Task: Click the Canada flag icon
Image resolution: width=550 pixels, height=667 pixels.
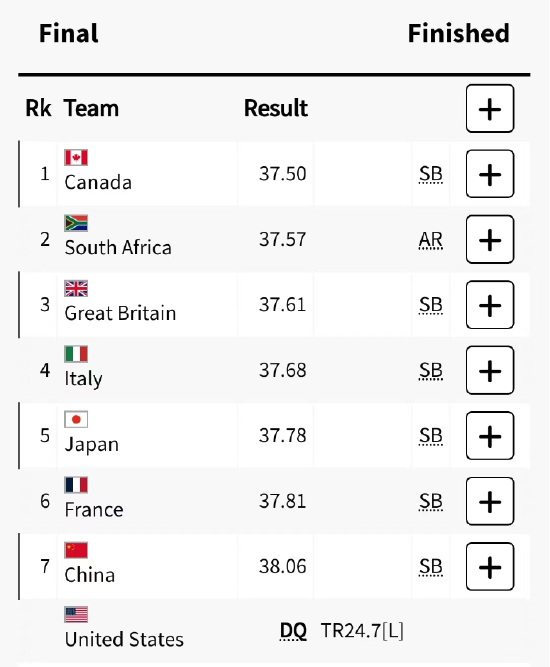Action: click(76, 157)
